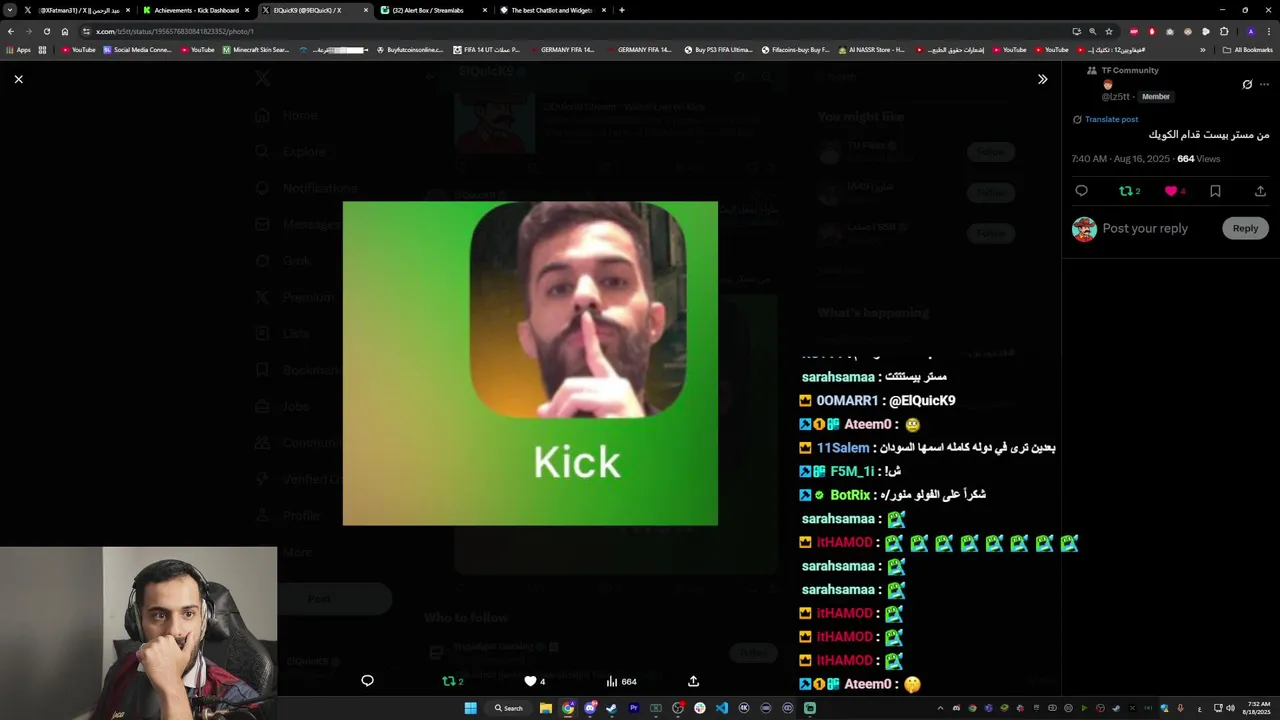
Task: Focus the Post your reply field
Action: coord(1145,228)
